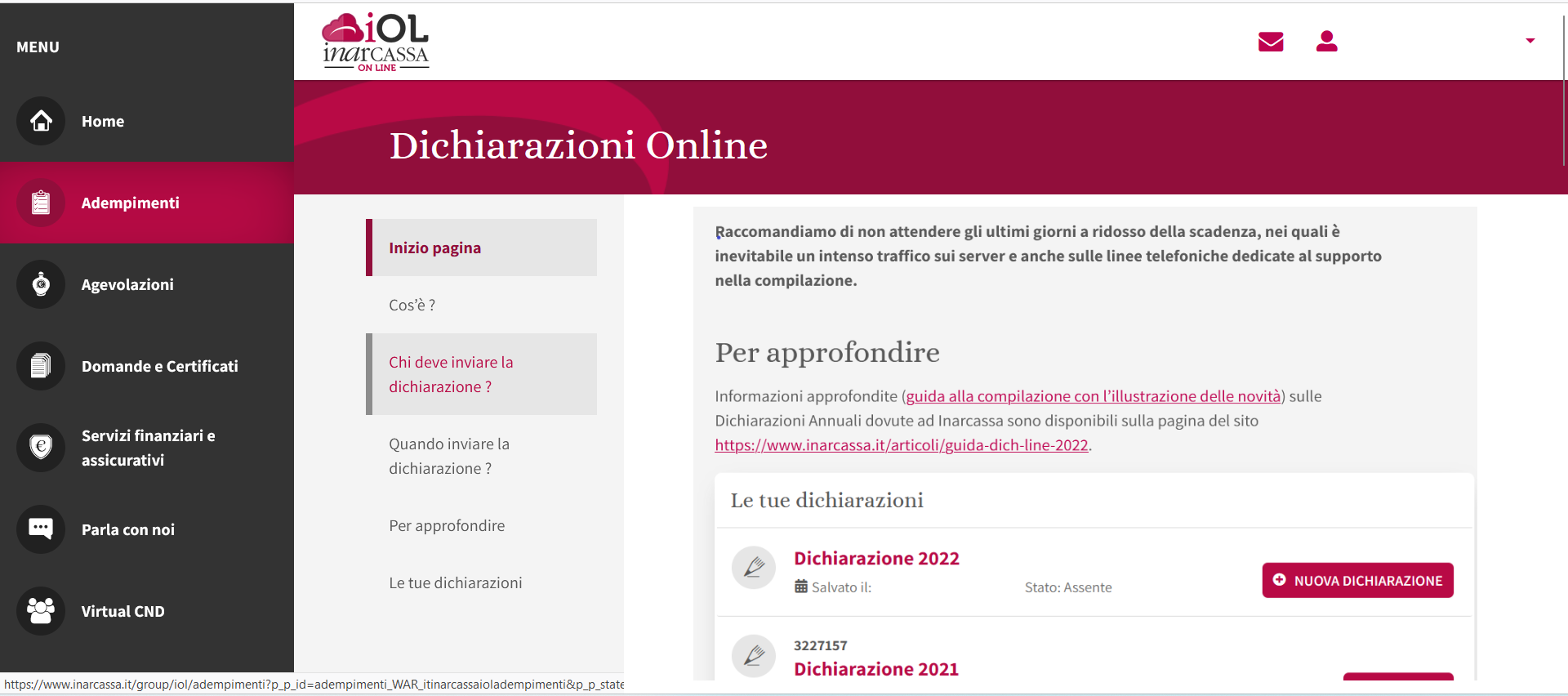The image size is (1568, 696).
Task: Go to Quando inviare la dichiarazione section
Action: pyautogui.click(x=482, y=456)
